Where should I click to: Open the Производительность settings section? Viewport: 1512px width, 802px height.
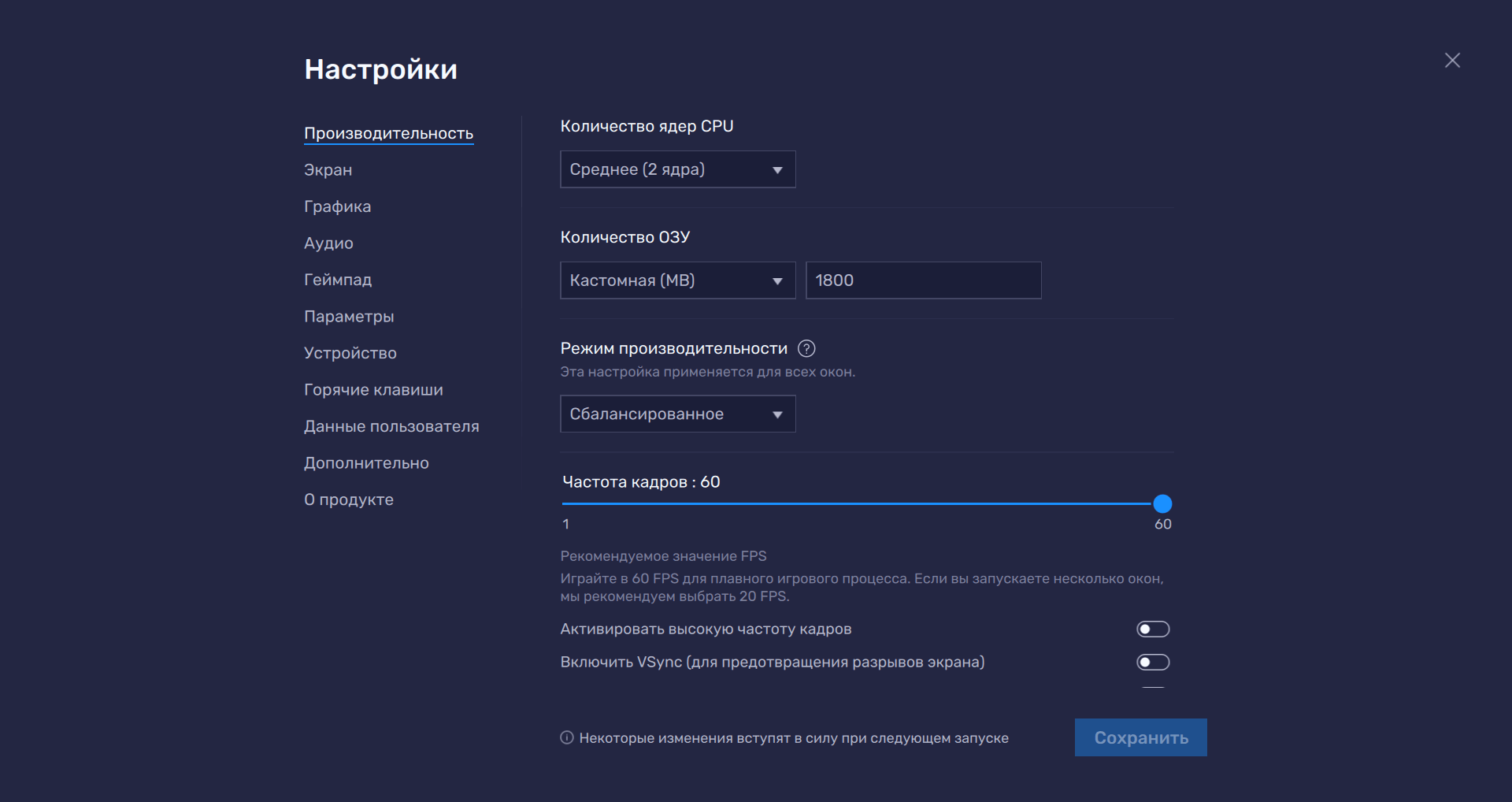[388, 133]
